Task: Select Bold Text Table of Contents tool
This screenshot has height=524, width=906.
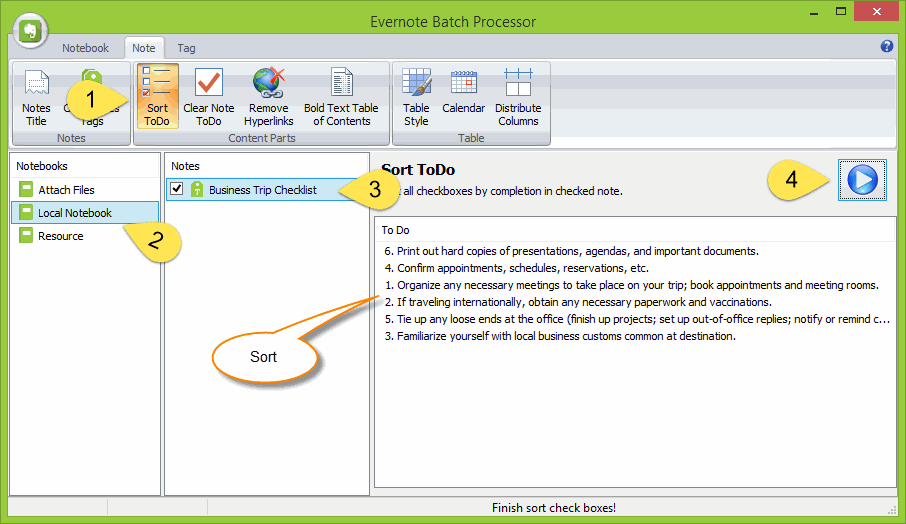Action: click(x=341, y=96)
